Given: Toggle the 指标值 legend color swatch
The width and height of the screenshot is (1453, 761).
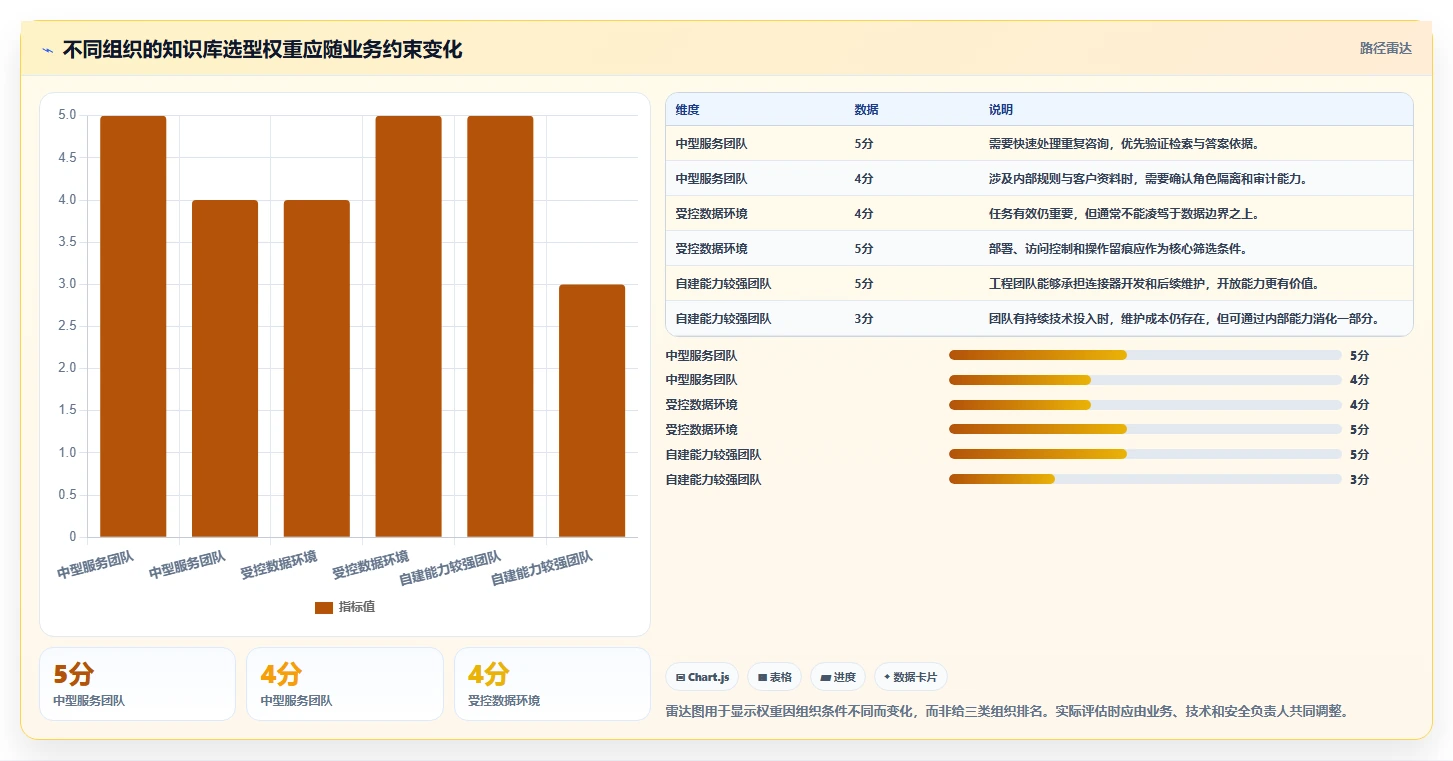Looking at the screenshot, I should pyautogui.click(x=324, y=607).
